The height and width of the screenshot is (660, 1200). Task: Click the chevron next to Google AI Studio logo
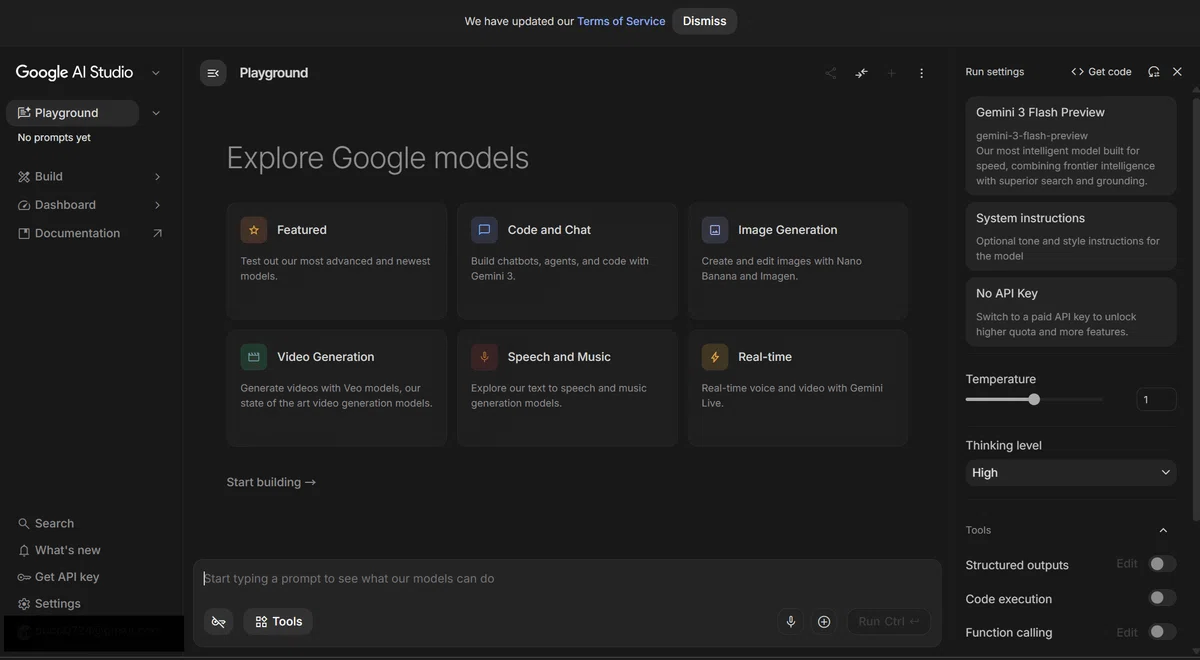(x=156, y=73)
